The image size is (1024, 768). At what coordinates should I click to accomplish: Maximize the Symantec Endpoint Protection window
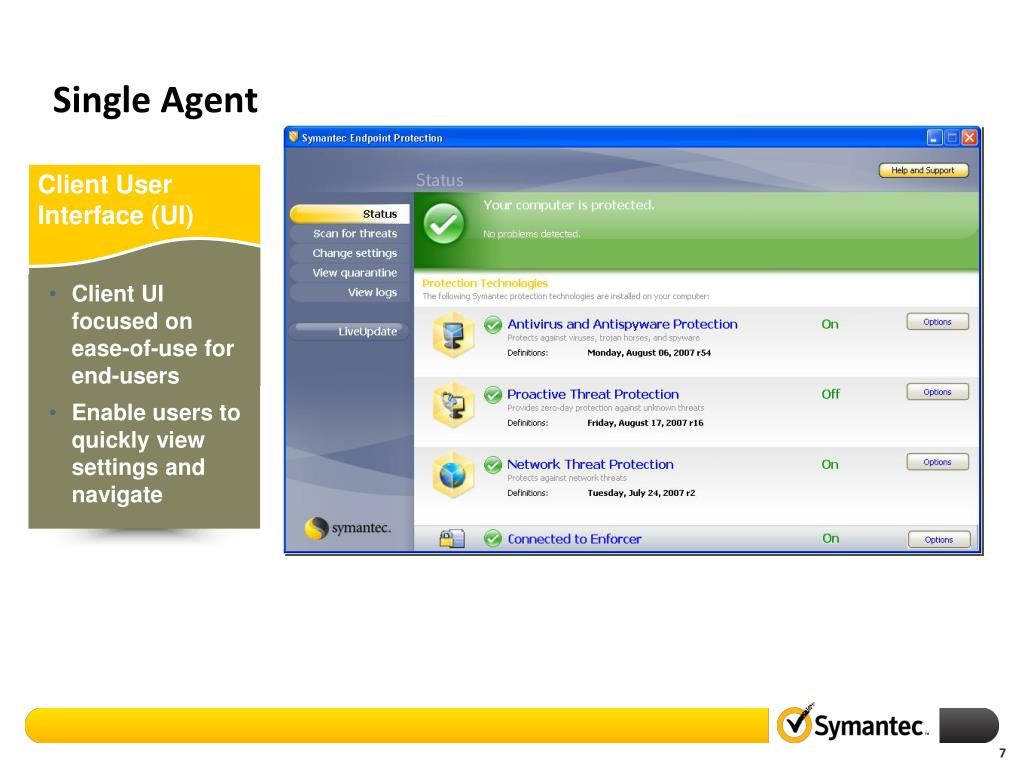pyautogui.click(x=952, y=138)
